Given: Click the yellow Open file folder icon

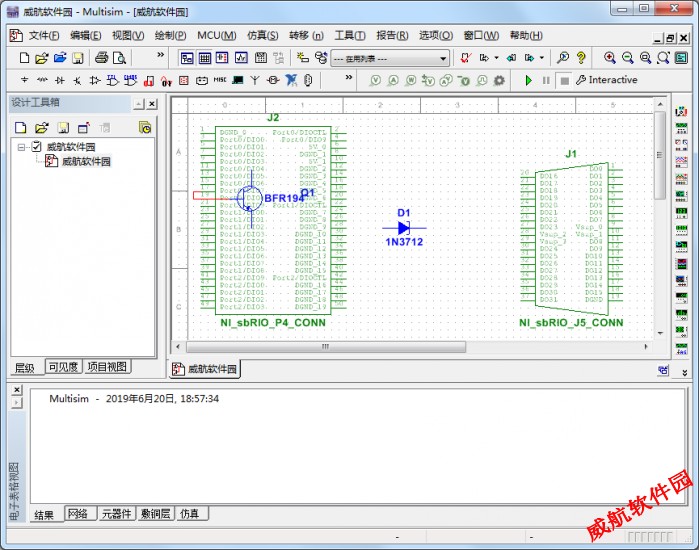Looking at the screenshot, I should click(41, 58).
